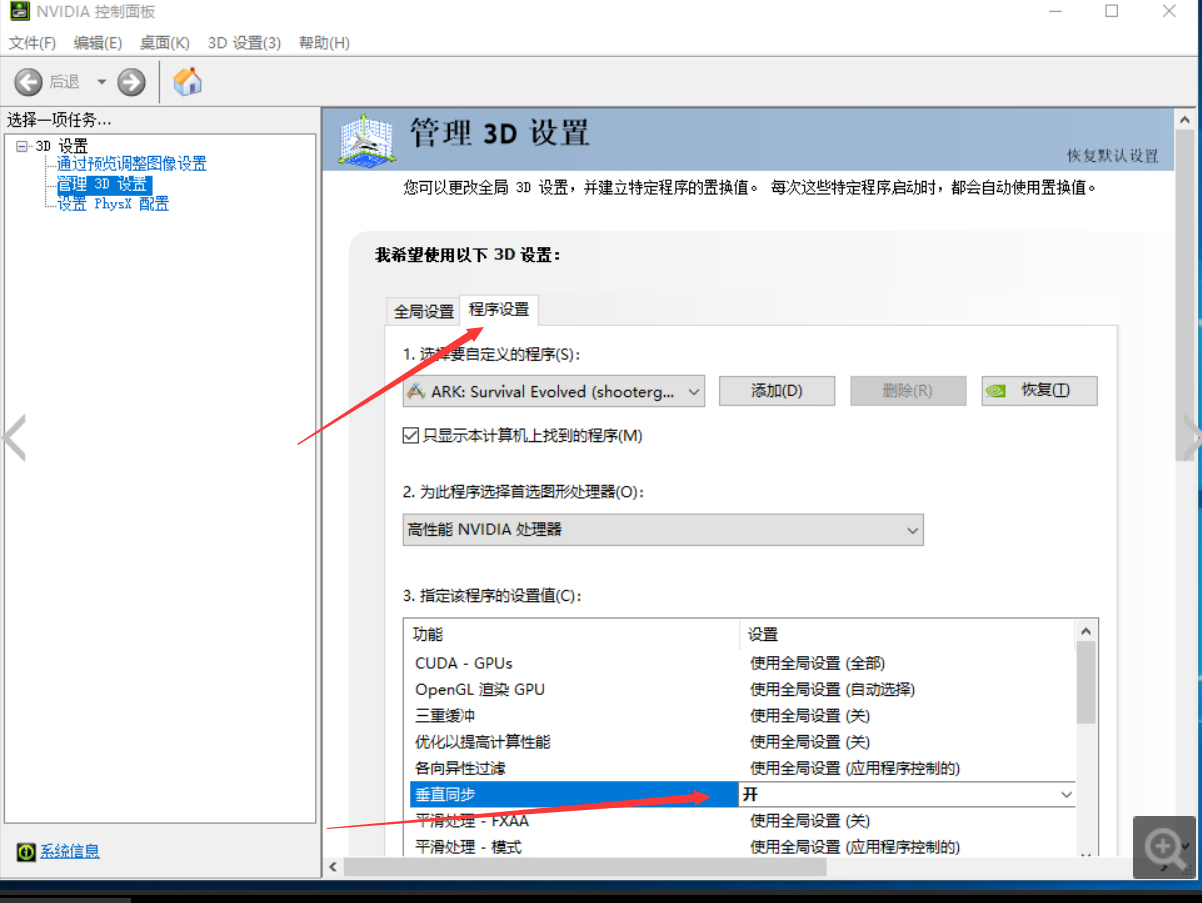
Task: Click the 添加 button
Action: pyautogui.click(x=776, y=391)
